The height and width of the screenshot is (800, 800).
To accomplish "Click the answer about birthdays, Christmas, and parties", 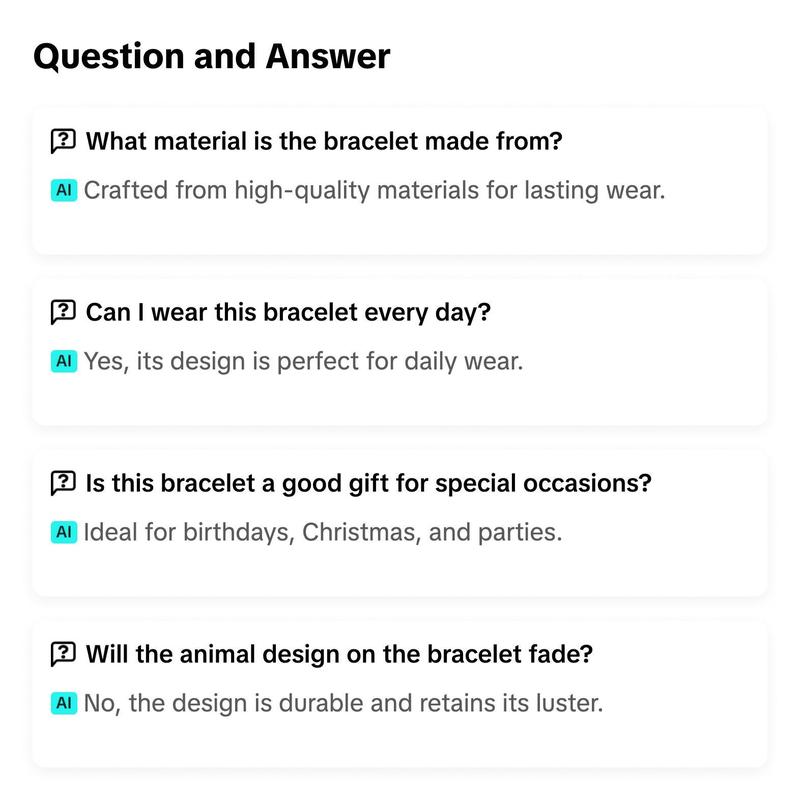I will coord(323,532).
